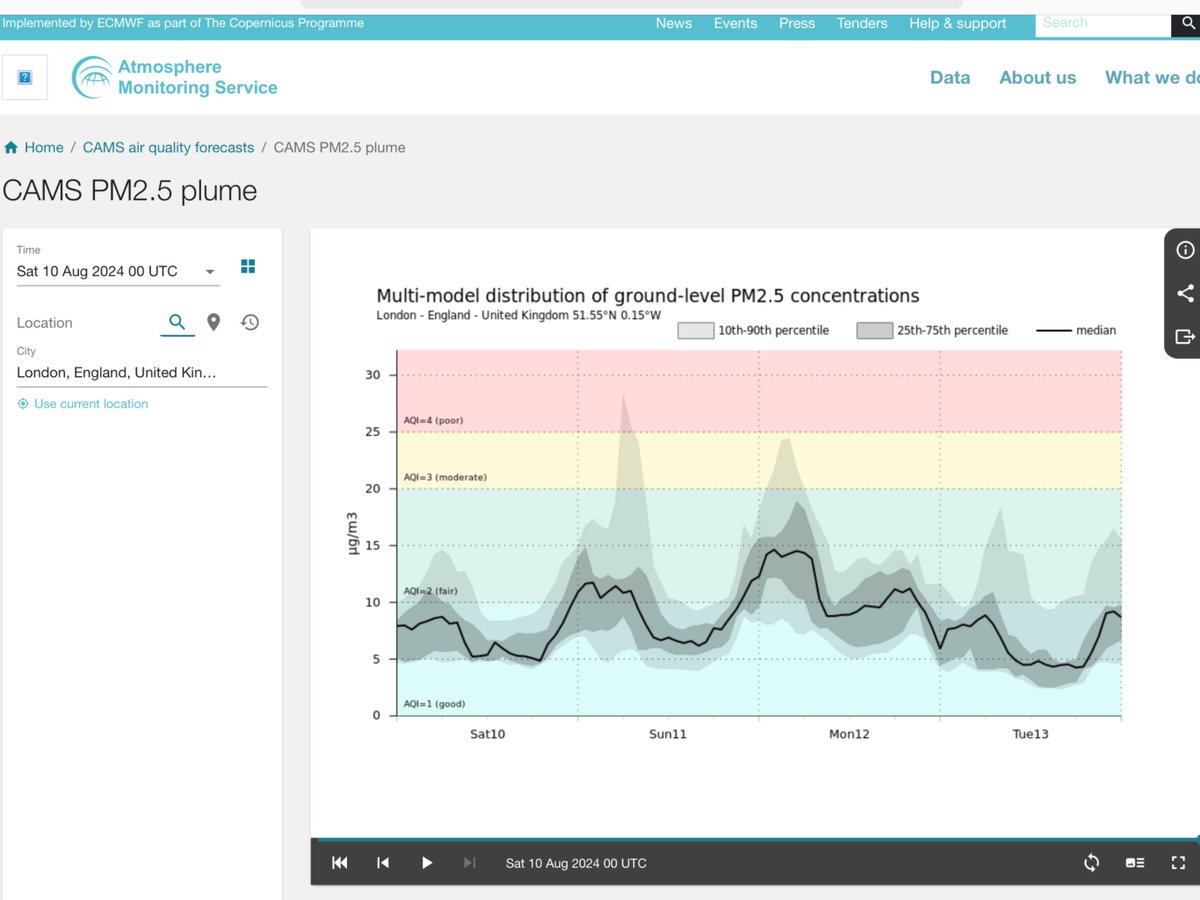Click the Atmosphere Monitoring Service logo

(x=175, y=77)
